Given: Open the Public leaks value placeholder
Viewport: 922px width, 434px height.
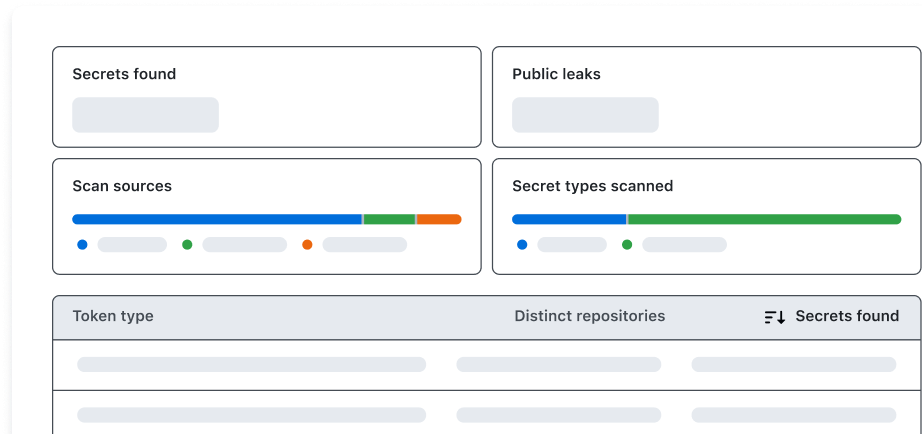Looking at the screenshot, I should click(585, 115).
